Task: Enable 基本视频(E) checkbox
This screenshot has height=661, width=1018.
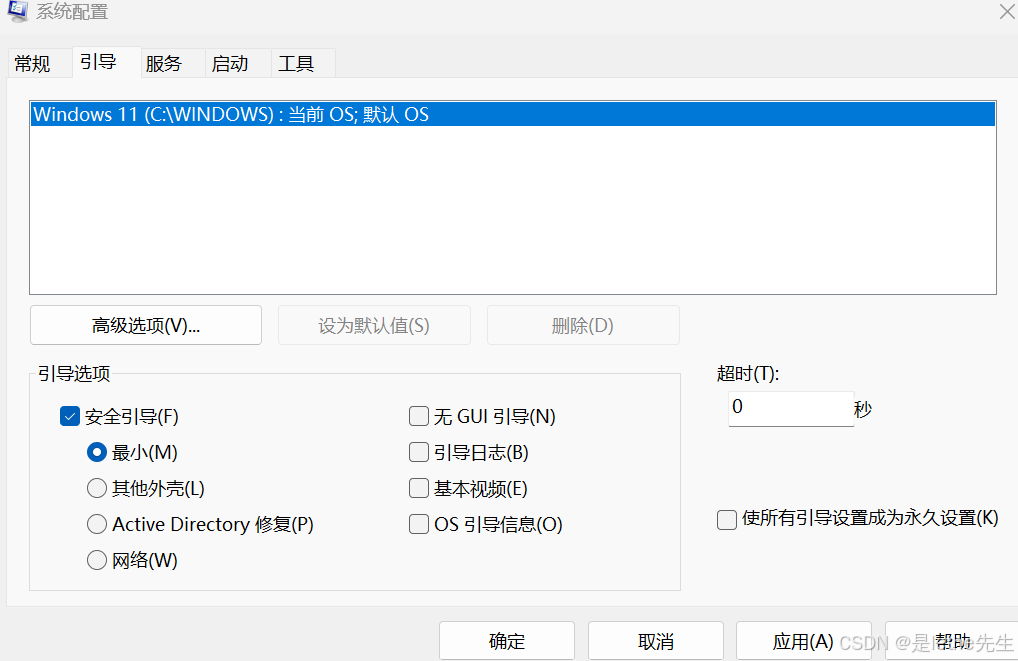Action: click(419, 488)
